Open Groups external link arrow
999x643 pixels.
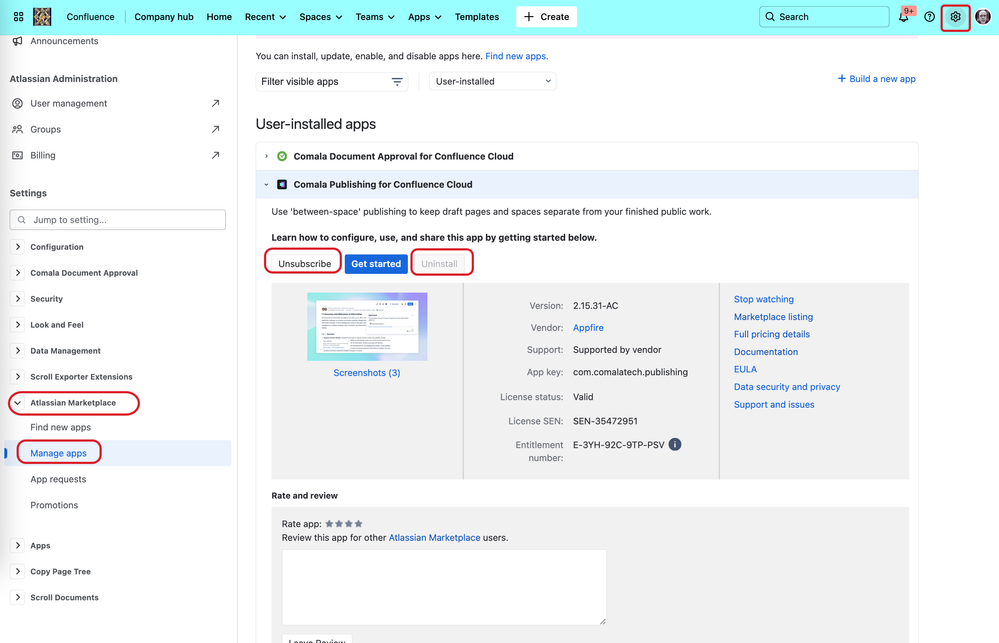215,129
